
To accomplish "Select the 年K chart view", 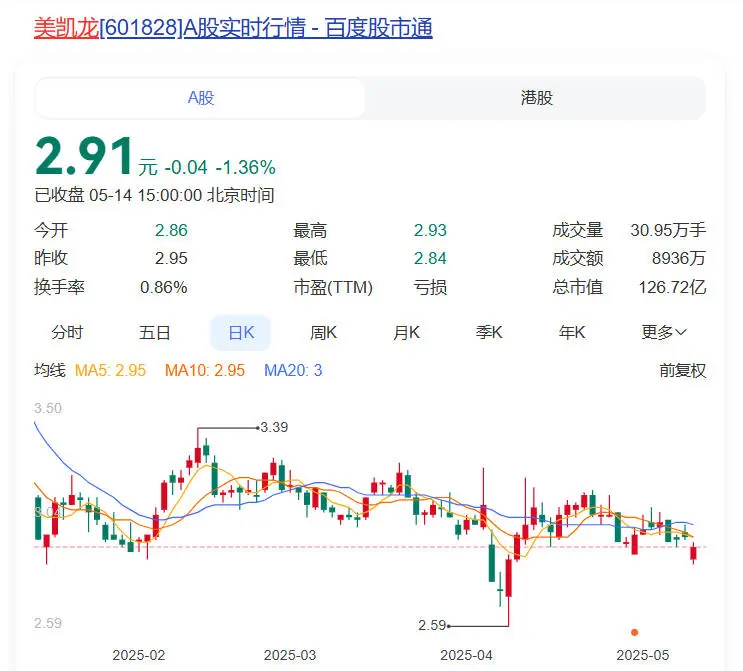I will 571,333.
